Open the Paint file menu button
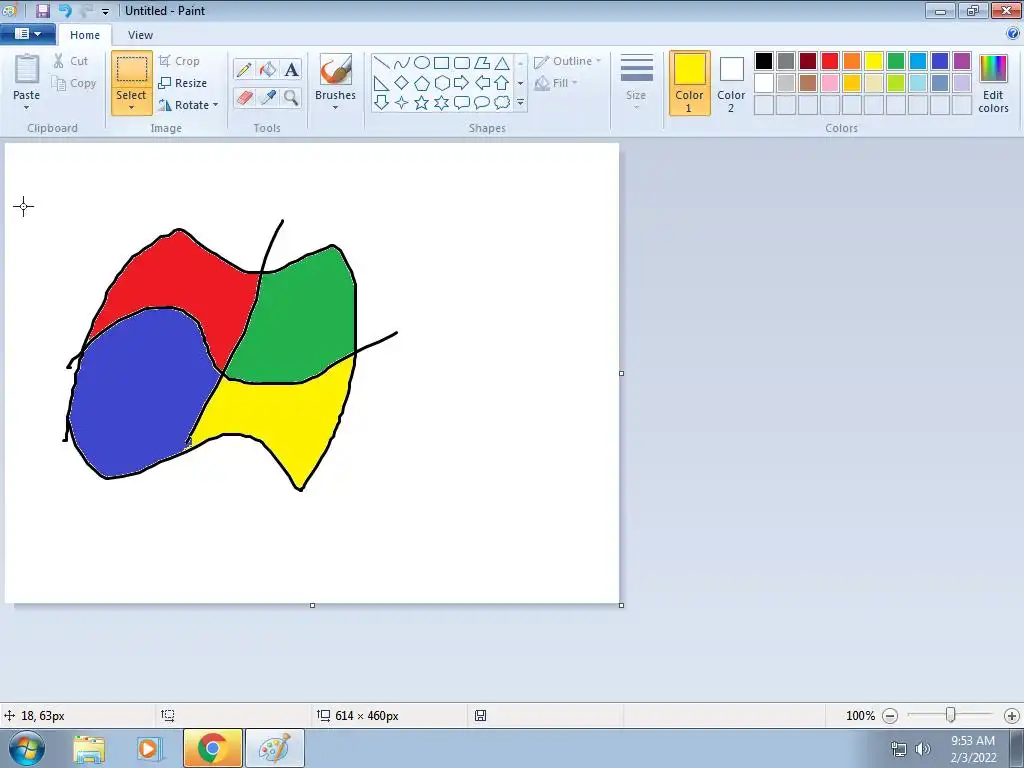Screen dimensions: 1024x768 pyautogui.click(x=27, y=34)
